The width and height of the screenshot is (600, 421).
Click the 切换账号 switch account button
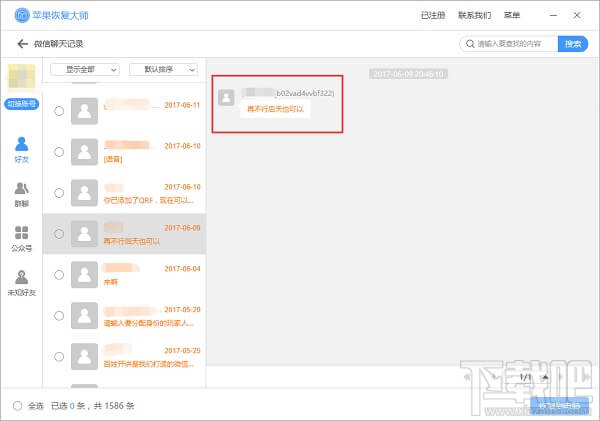click(21, 104)
